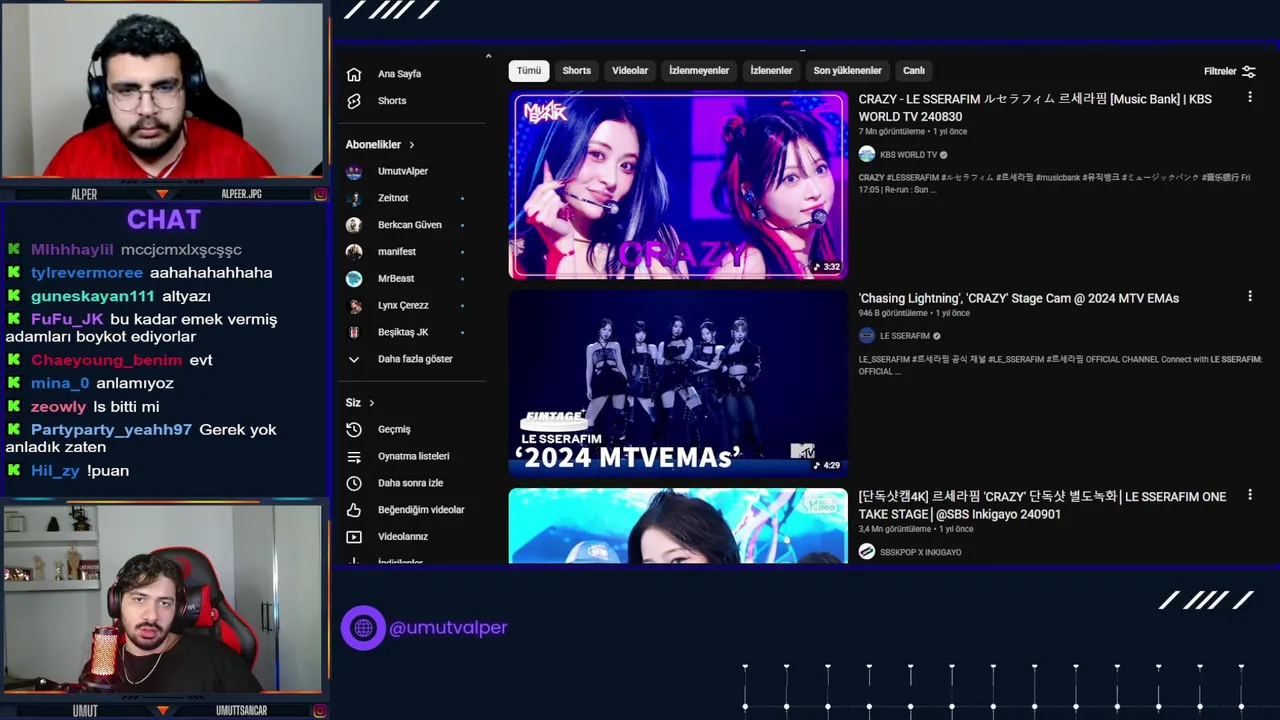Image resolution: width=1280 pixels, height=720 pixels.
Task: Play the CRAZY Music Bank thumbnail
Action: [x=678, y=185]
